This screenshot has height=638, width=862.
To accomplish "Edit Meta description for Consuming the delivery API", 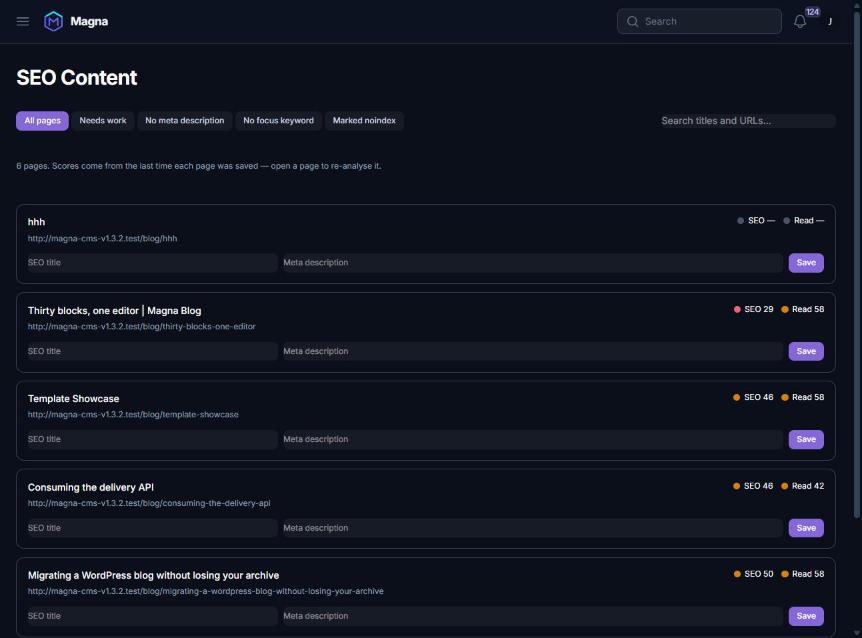I will tap(532, 528).
